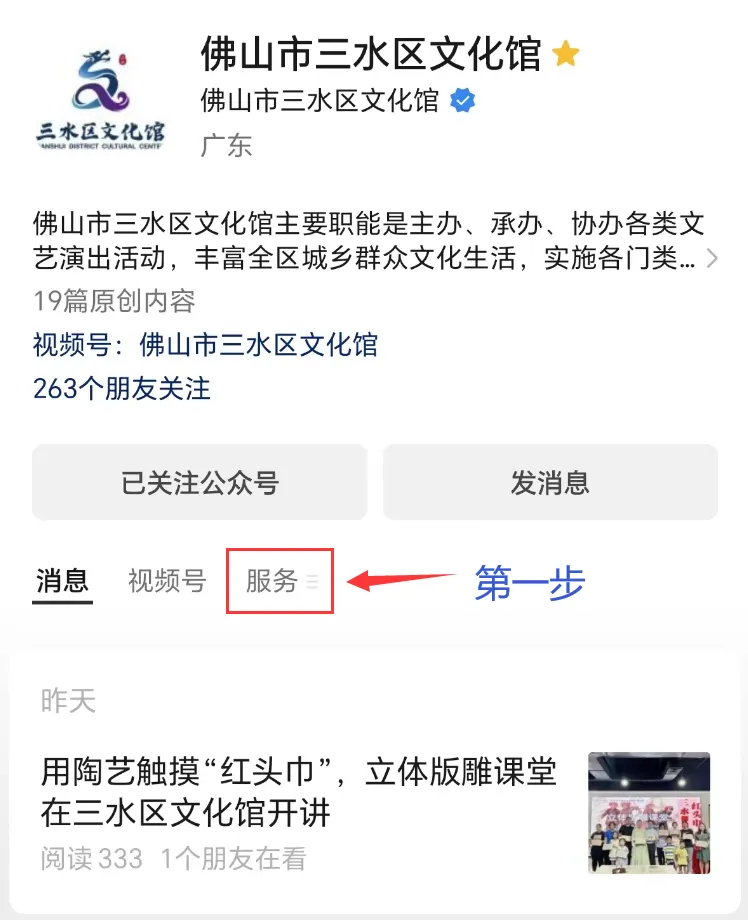Open the article 用陶艺触摸“红头巾”
This screenshot has width=748, height=920.
299,792
